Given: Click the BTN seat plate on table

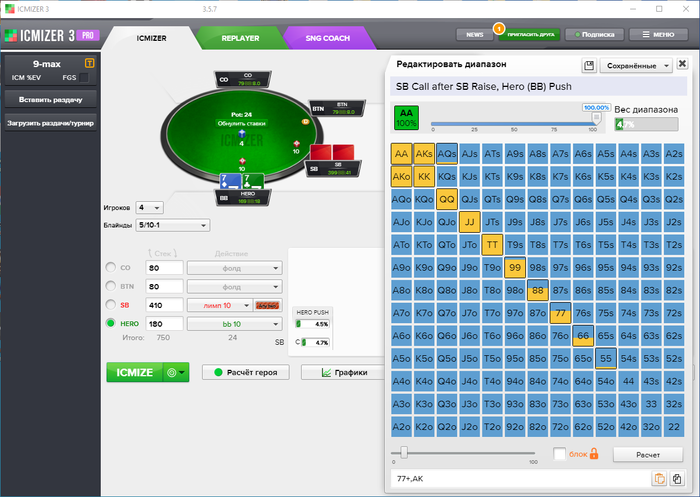Looking at the screenshot, I should pyautogui.click(x=337, y=108).
